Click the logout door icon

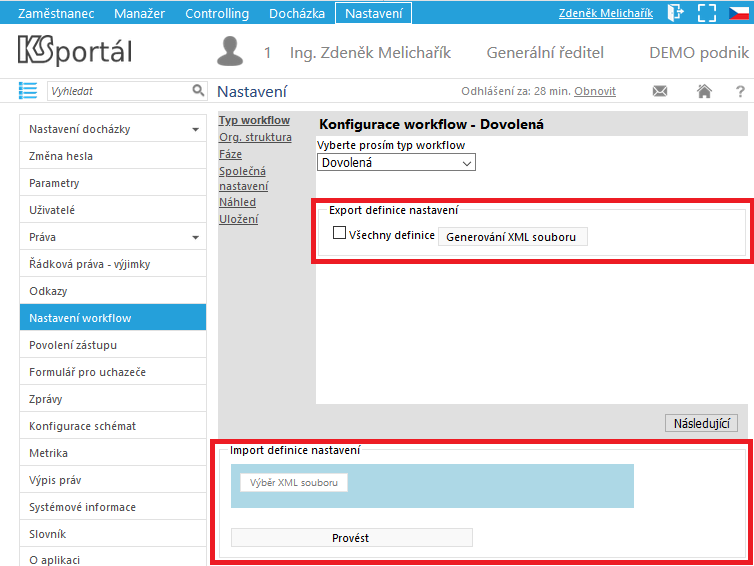(x=676, y=13)
